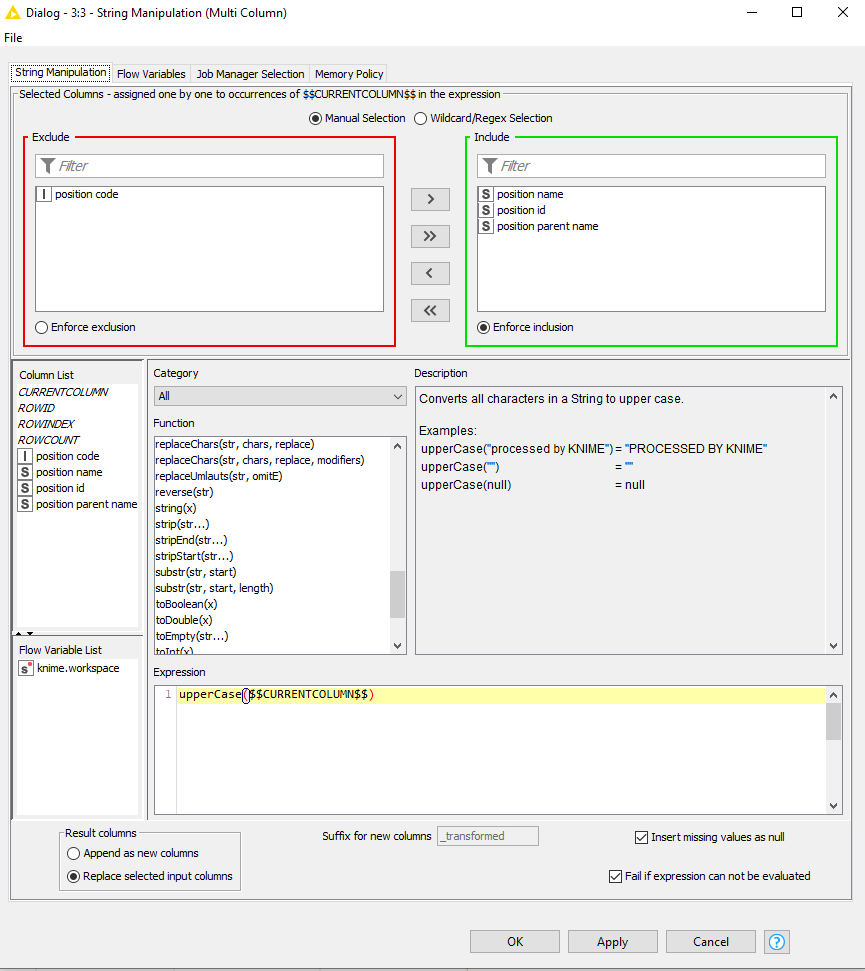
Task: Choose Enforce inclusion option
Action: [x=484, y=328]
